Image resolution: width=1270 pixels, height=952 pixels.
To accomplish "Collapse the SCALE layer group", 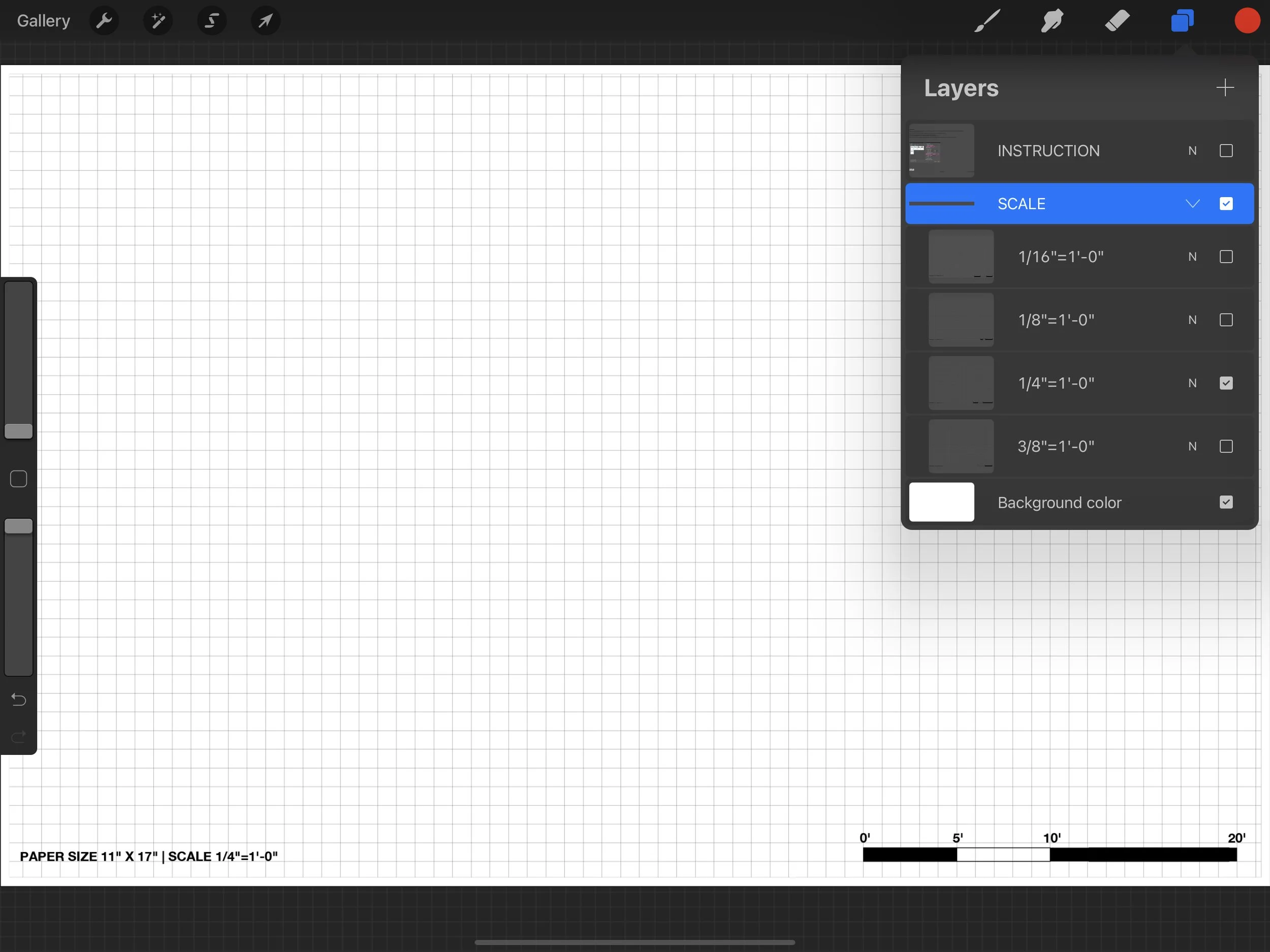I will click(1192, 204).
